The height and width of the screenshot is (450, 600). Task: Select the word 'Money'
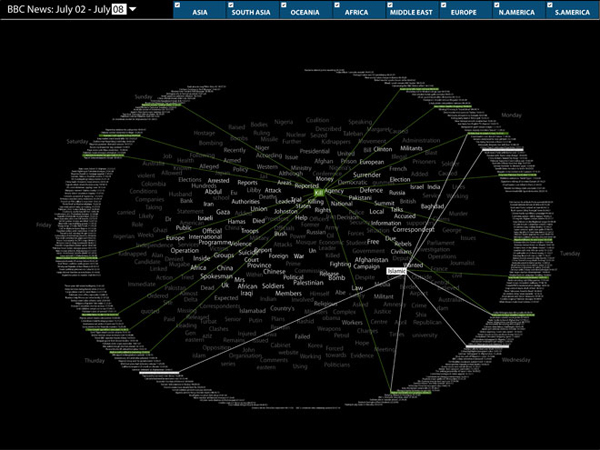click(324, 179)
